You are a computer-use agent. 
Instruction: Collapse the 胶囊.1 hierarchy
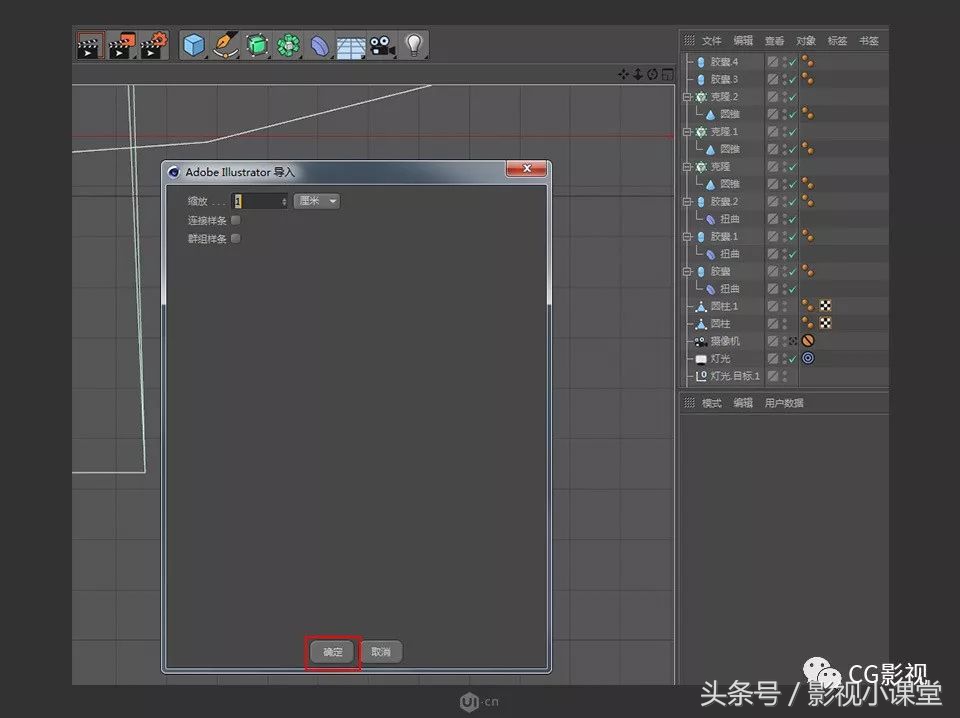coord(687,237)
